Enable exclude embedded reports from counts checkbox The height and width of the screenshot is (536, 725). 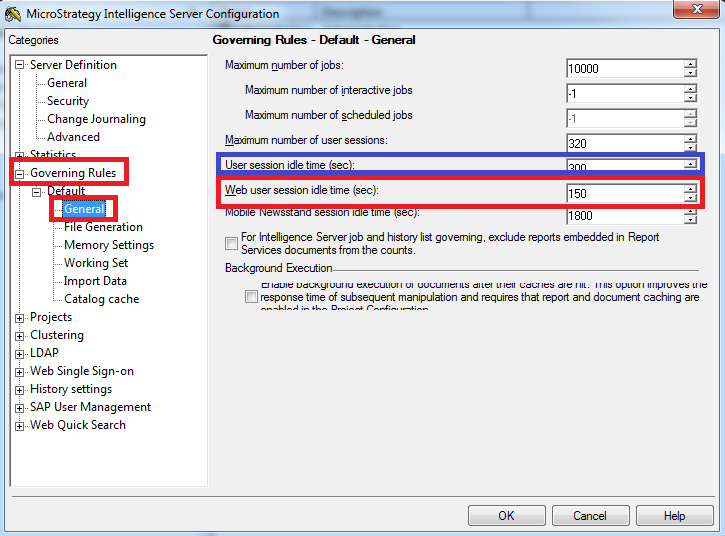232,243
